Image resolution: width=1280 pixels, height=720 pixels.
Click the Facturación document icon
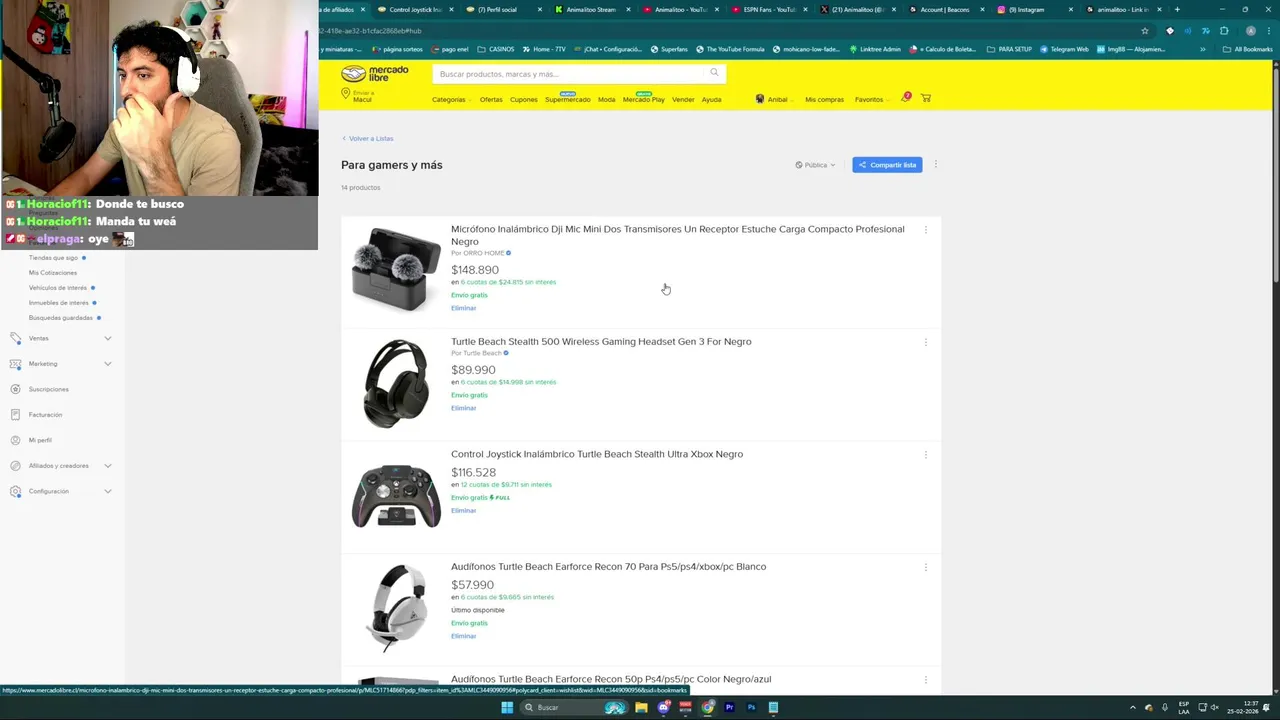(15, 414)
